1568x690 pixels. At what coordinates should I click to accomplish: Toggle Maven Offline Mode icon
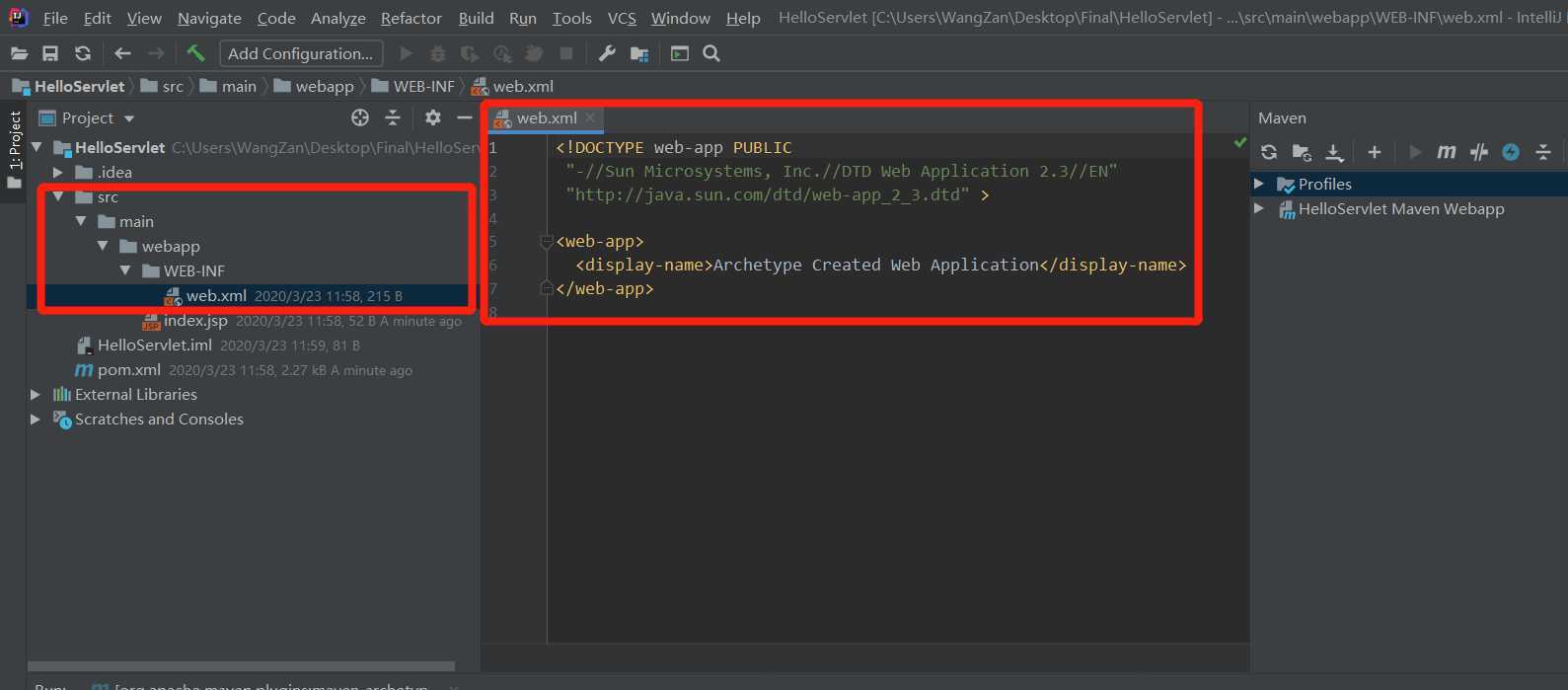[x=1479, y=152]
